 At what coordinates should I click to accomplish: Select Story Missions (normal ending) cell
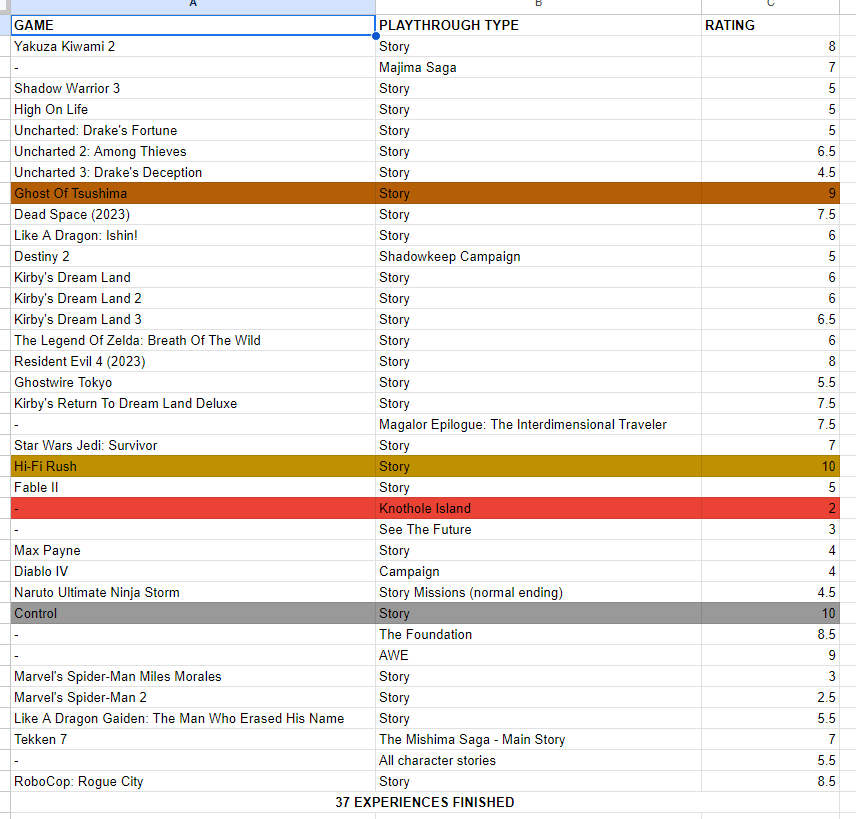tap(538, 593)
